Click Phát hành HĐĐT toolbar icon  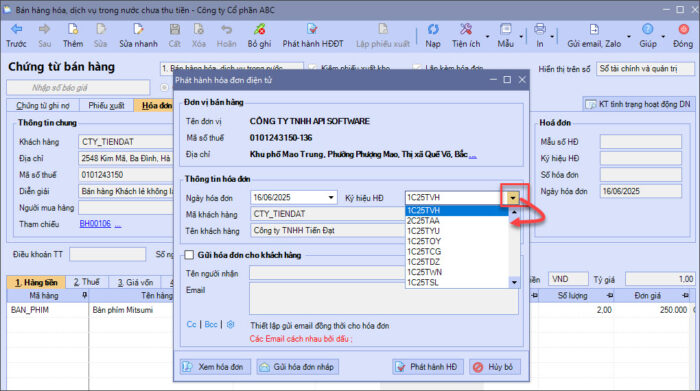(312, 29)
